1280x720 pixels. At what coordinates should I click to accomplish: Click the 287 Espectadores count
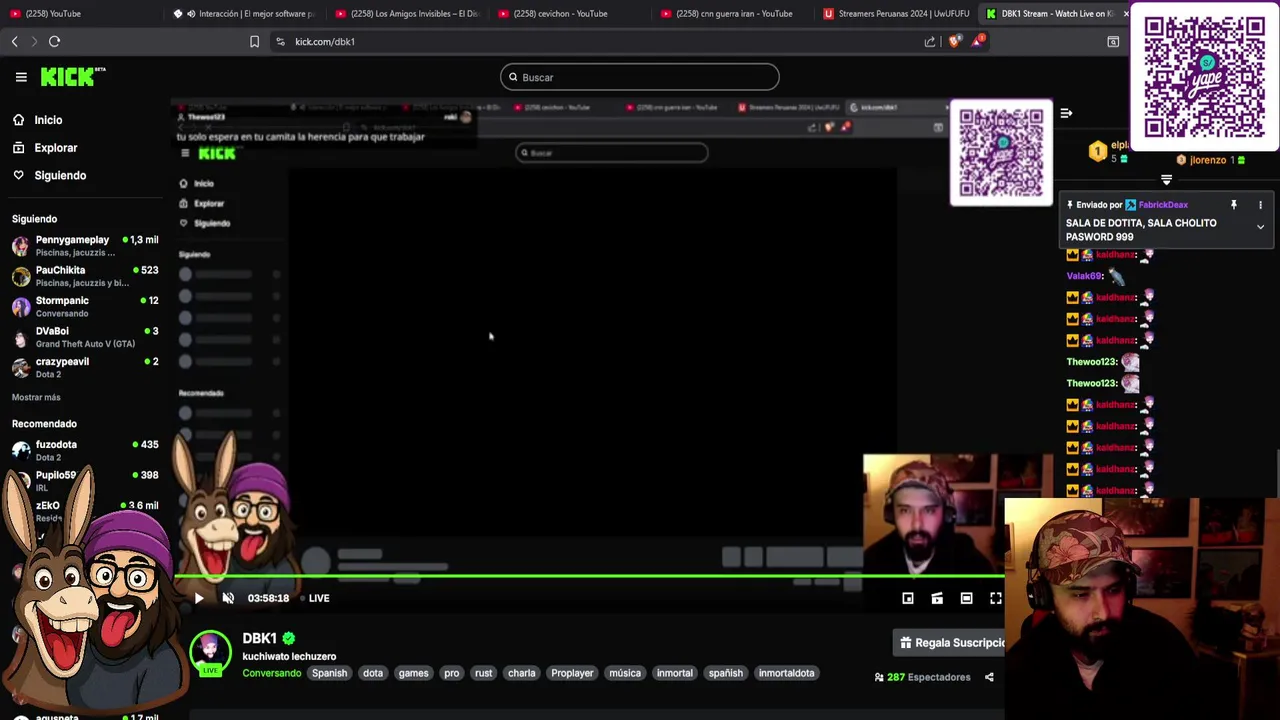pos(921,677)
